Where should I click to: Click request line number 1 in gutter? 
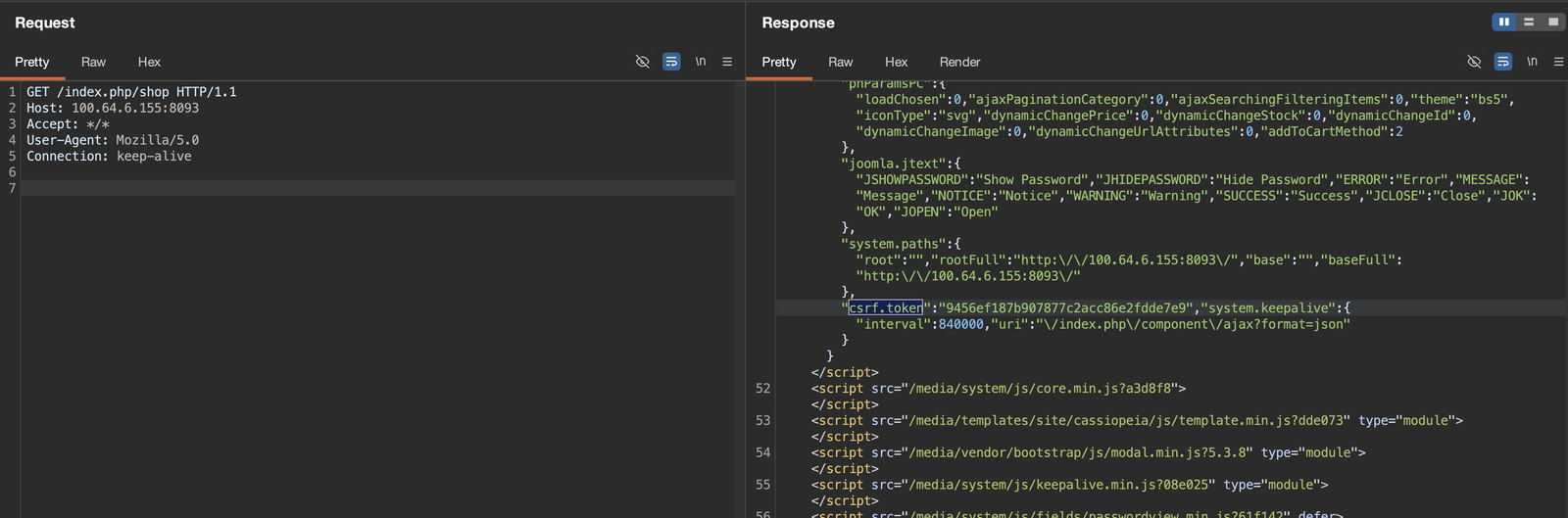tap(13, 92)
